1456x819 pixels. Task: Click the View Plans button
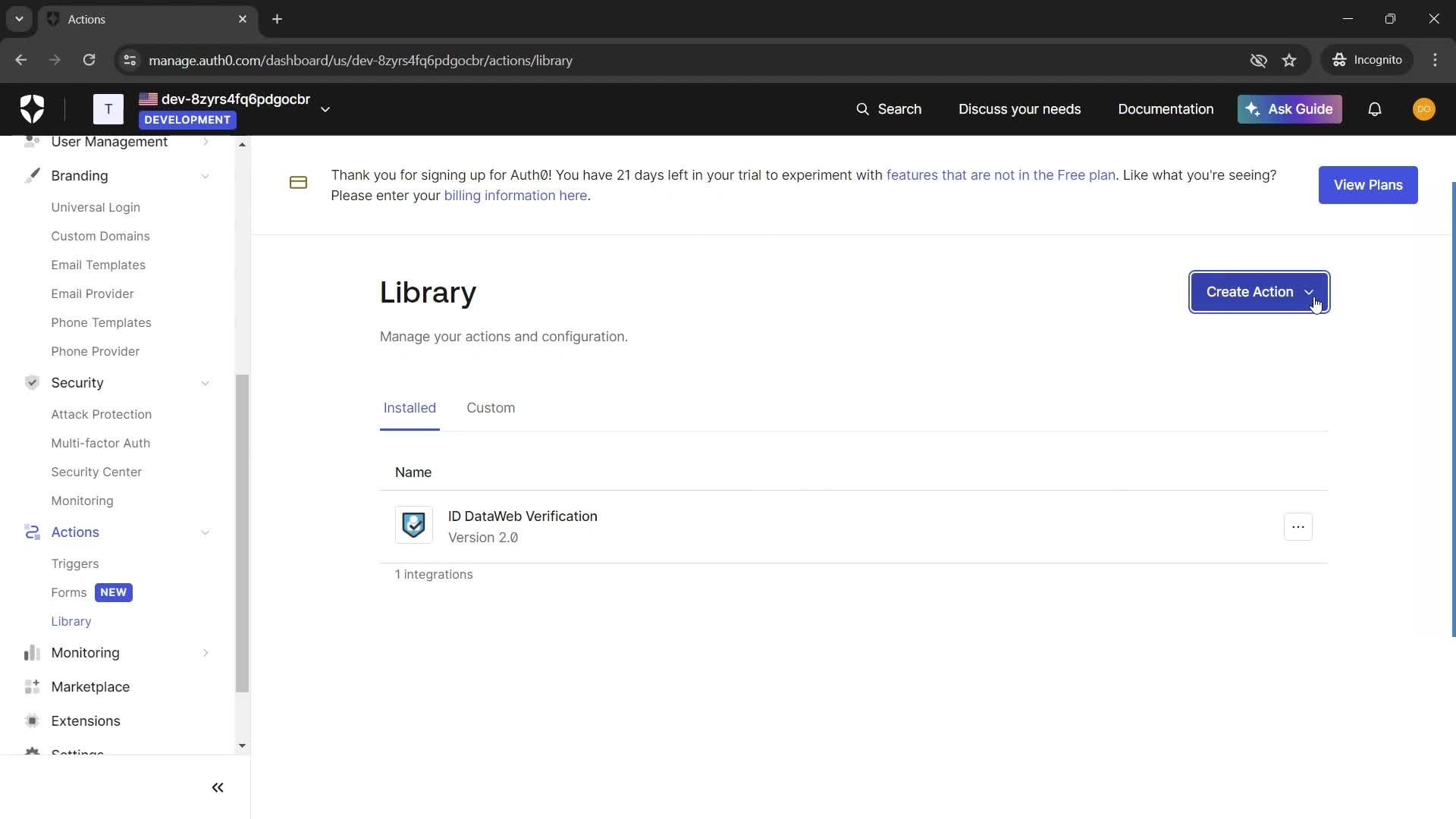tap(1368, 185)
